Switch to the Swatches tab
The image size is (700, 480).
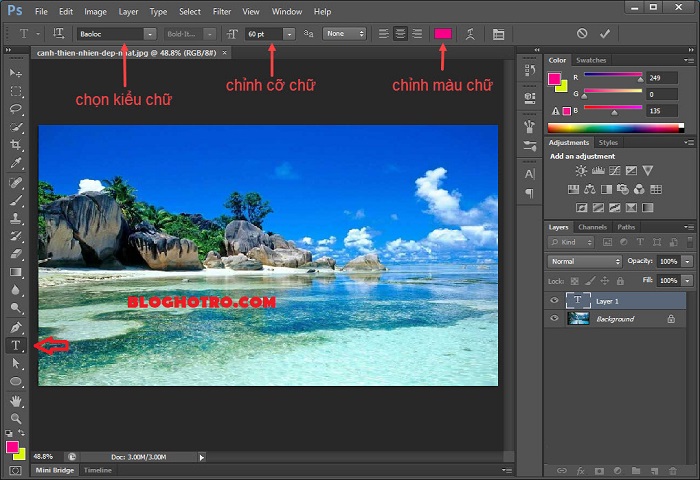click(591, 60)
